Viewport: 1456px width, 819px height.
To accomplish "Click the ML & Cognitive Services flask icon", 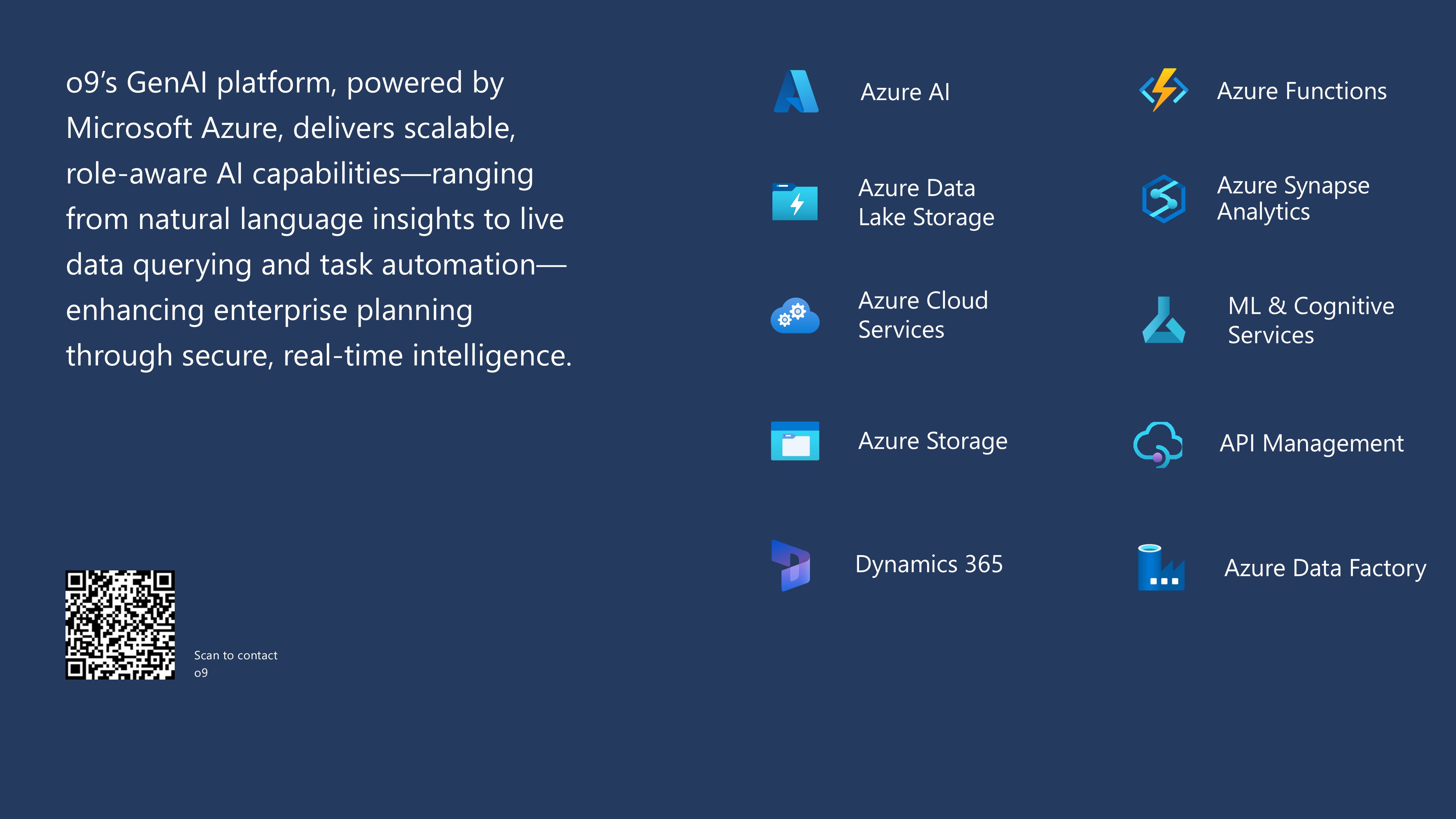I will click(1163, 319).
